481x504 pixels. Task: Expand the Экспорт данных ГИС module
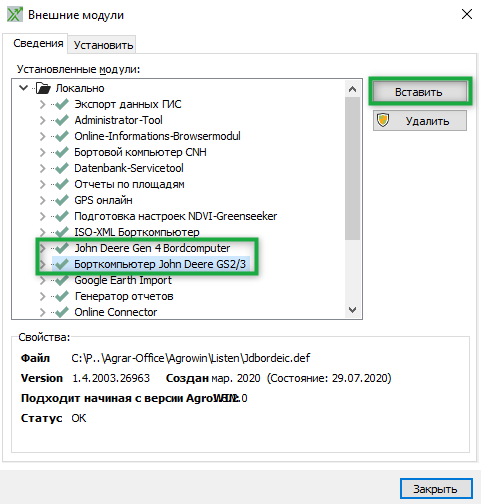tap(42, 104)
